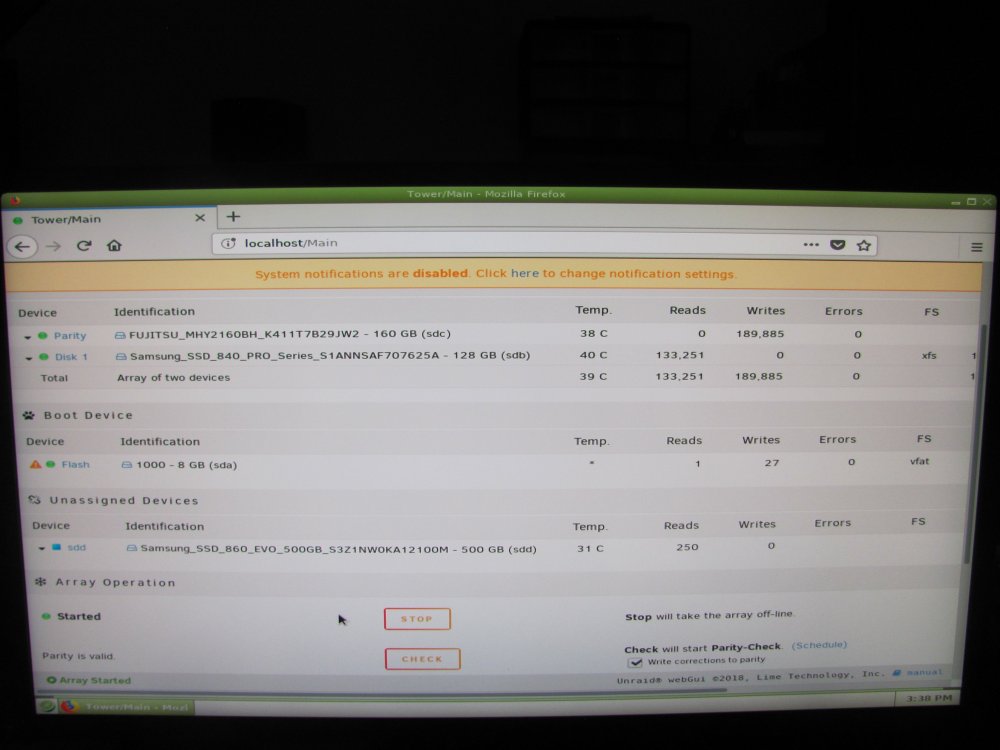
Task: Open a new tab with the plus button
Action: click(x=233, y=217)
